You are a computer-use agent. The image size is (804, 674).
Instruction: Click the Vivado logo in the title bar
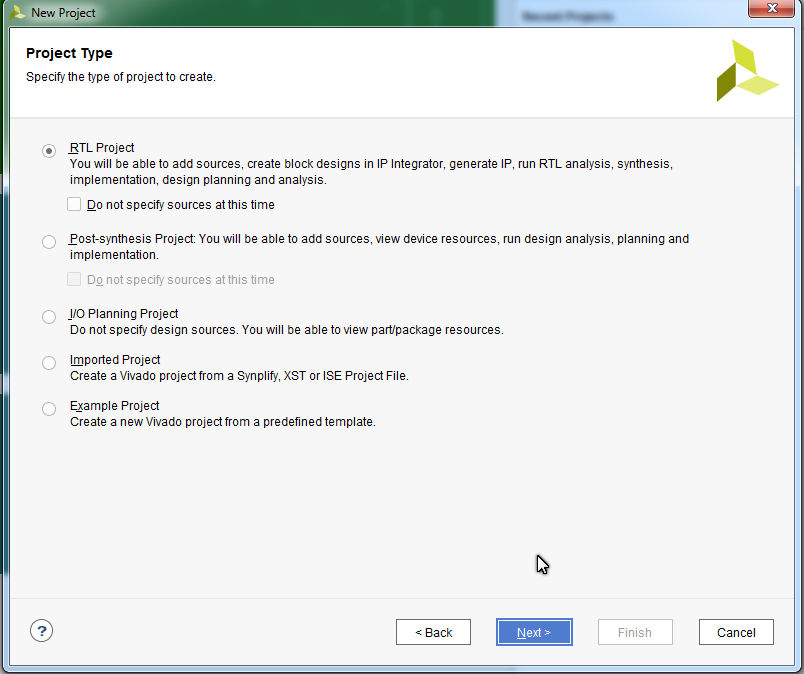click(17, 12)
